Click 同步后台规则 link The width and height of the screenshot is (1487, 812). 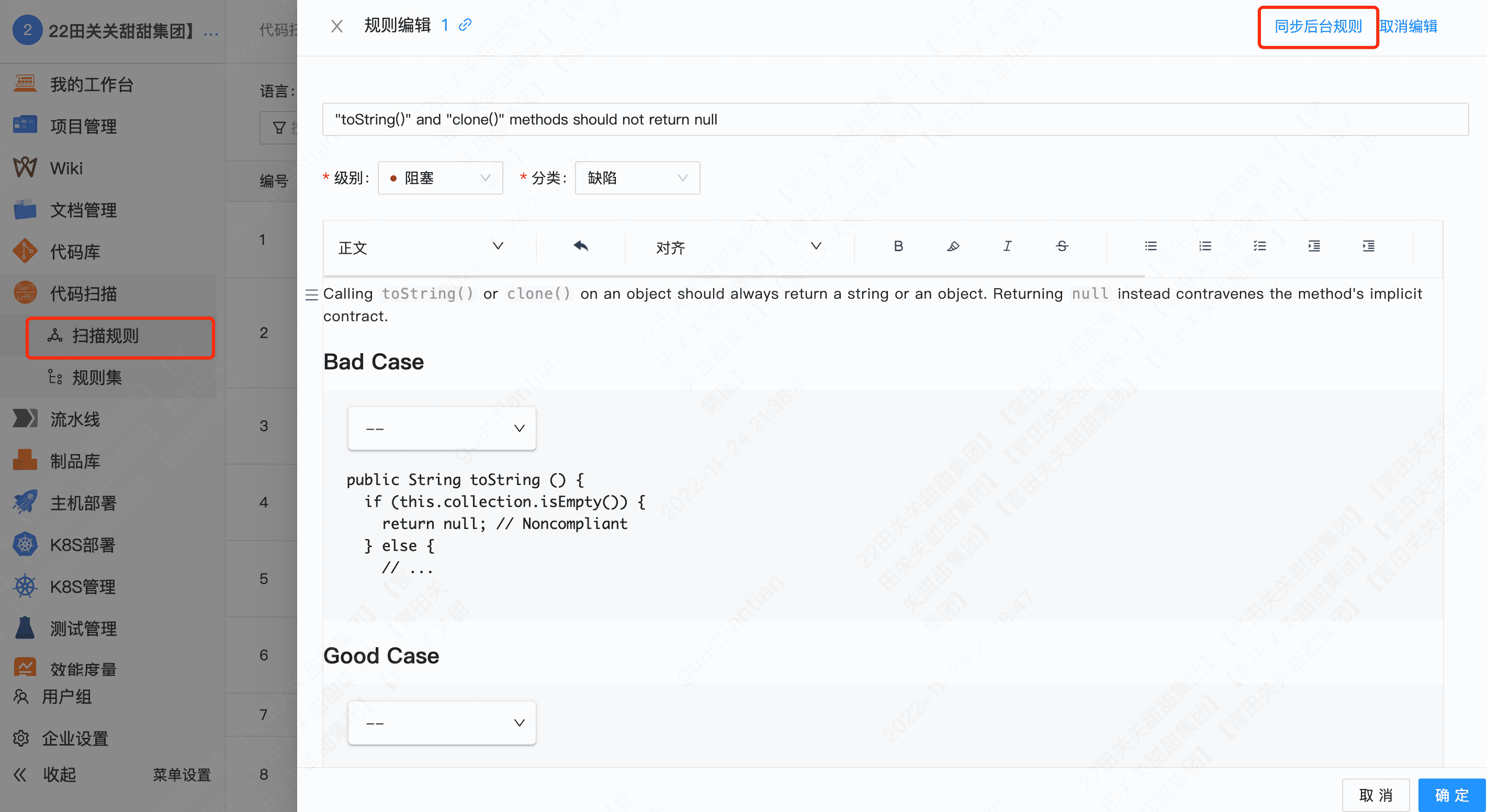[x=1318, y=27]
